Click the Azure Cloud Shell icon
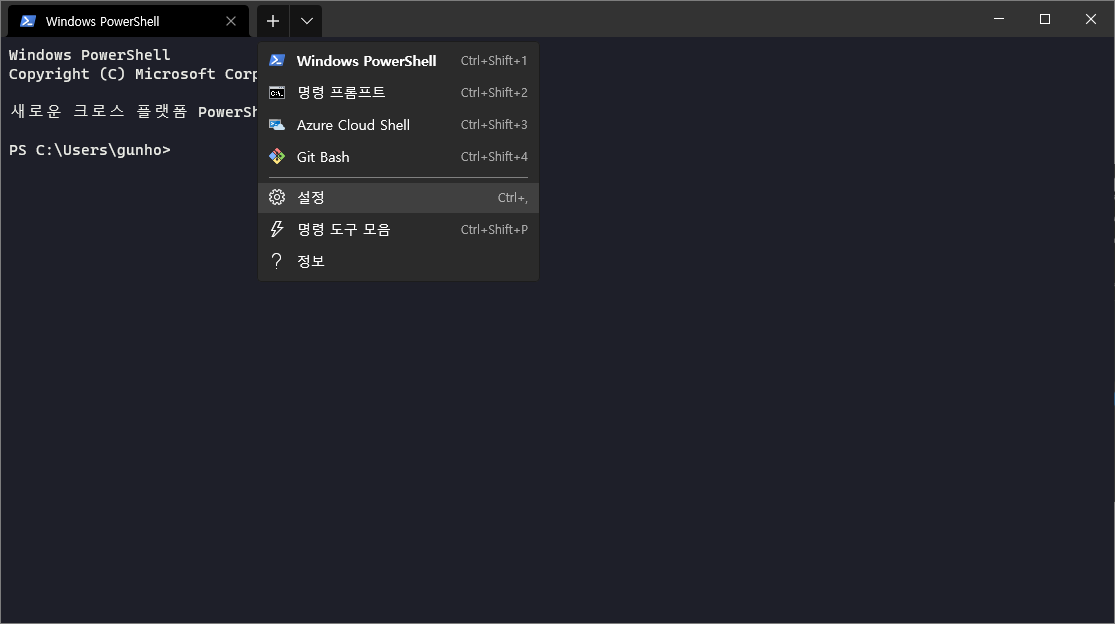 click(x=277, y=124)
